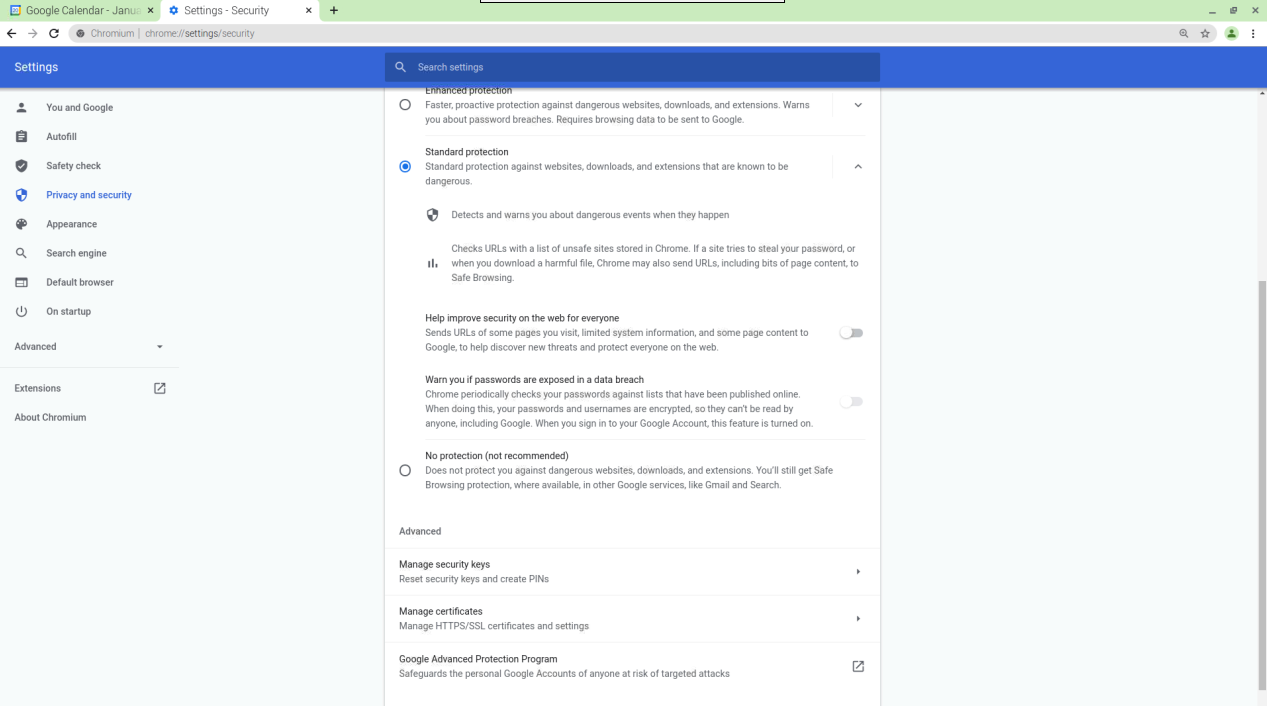This screenshot has height=706, width=1267.
Task: Toggle Help improve security on the web
Action: [x=851, y=333]
